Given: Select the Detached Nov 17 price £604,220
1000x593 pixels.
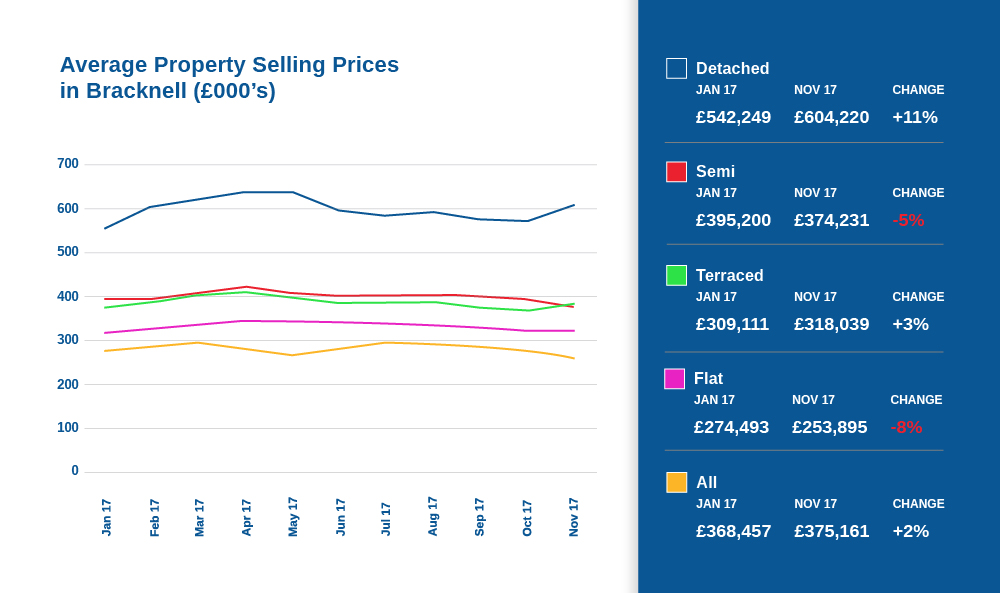Looking at the screenshot, I should click(x=831, y=117).
